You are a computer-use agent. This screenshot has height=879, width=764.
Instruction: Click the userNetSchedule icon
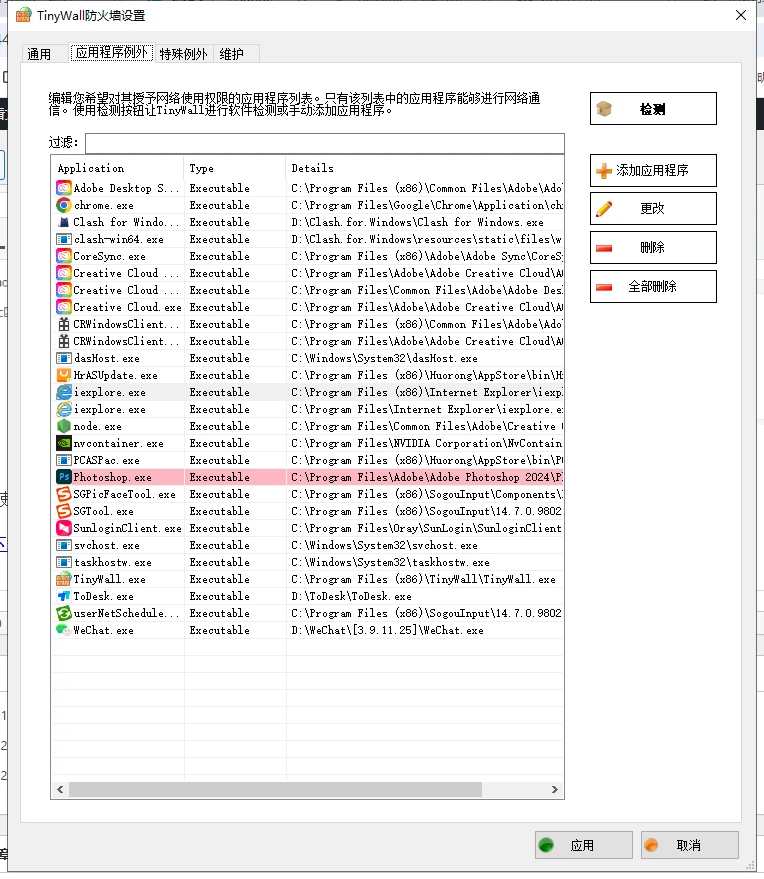pyautogui.click(x=64, y=613)
